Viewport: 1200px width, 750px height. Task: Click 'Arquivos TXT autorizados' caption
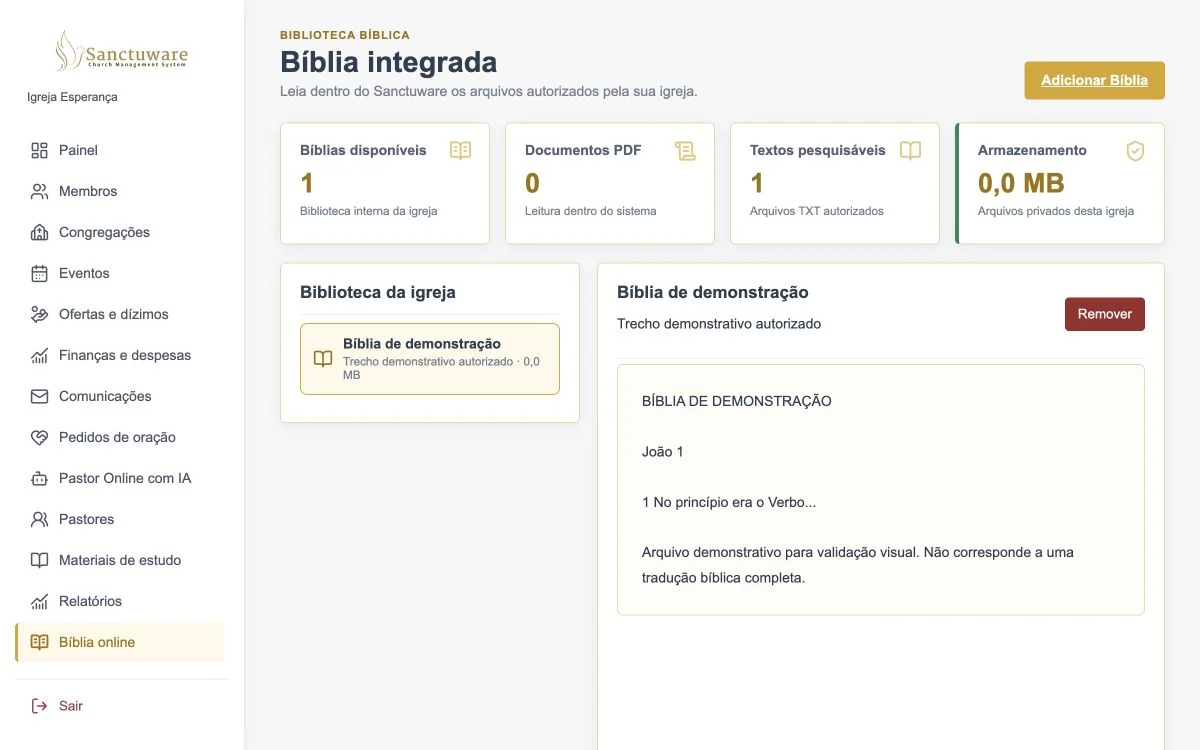817,211
